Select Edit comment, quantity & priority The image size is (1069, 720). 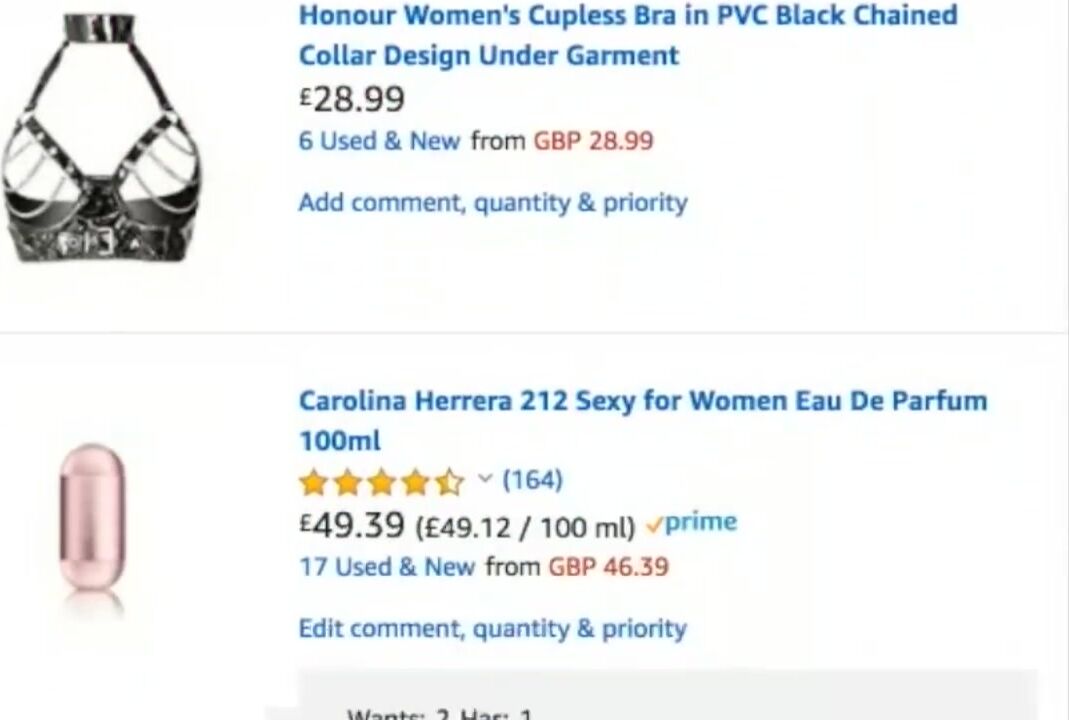492,629
